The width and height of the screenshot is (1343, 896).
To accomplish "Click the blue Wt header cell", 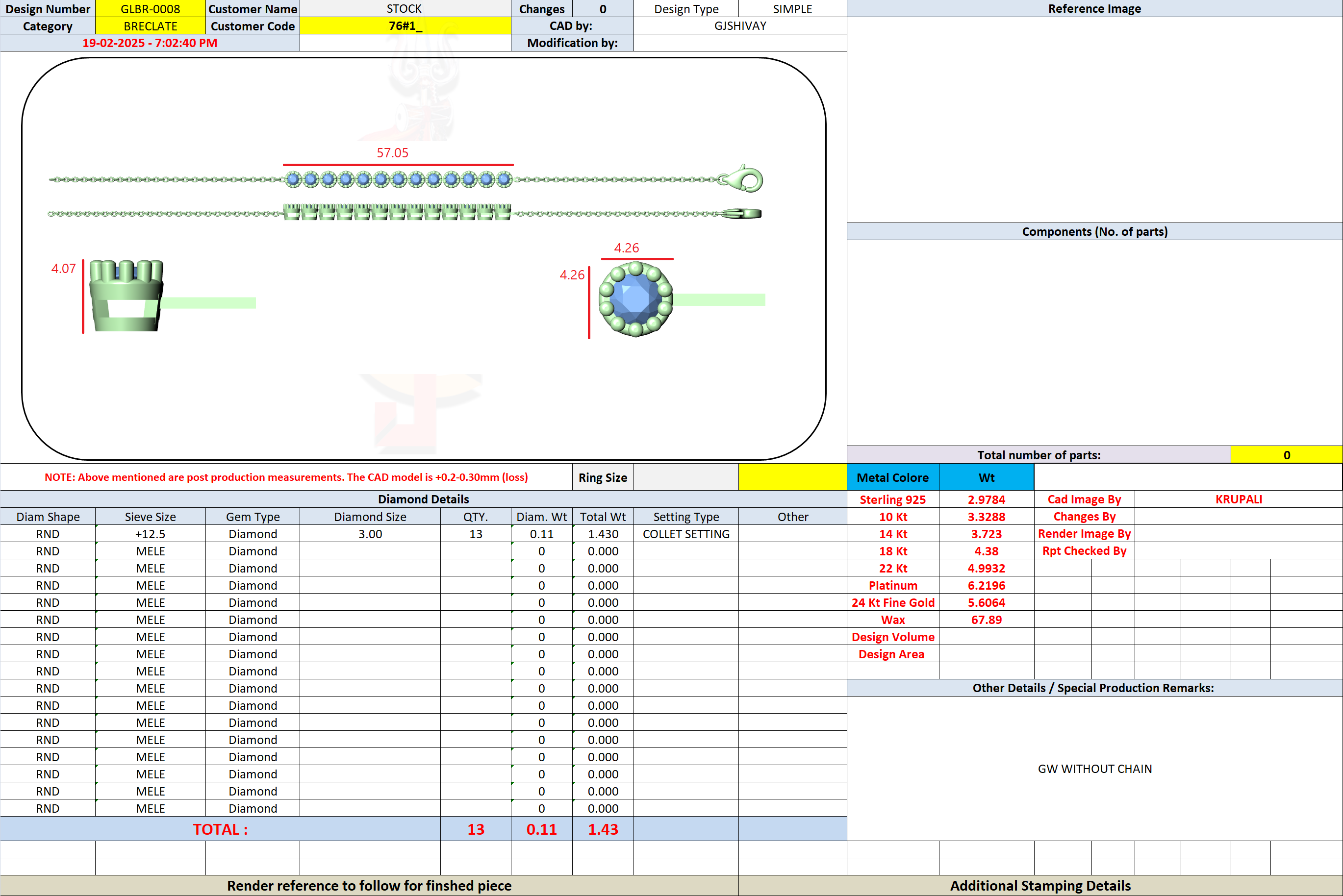I will [987, 477].
